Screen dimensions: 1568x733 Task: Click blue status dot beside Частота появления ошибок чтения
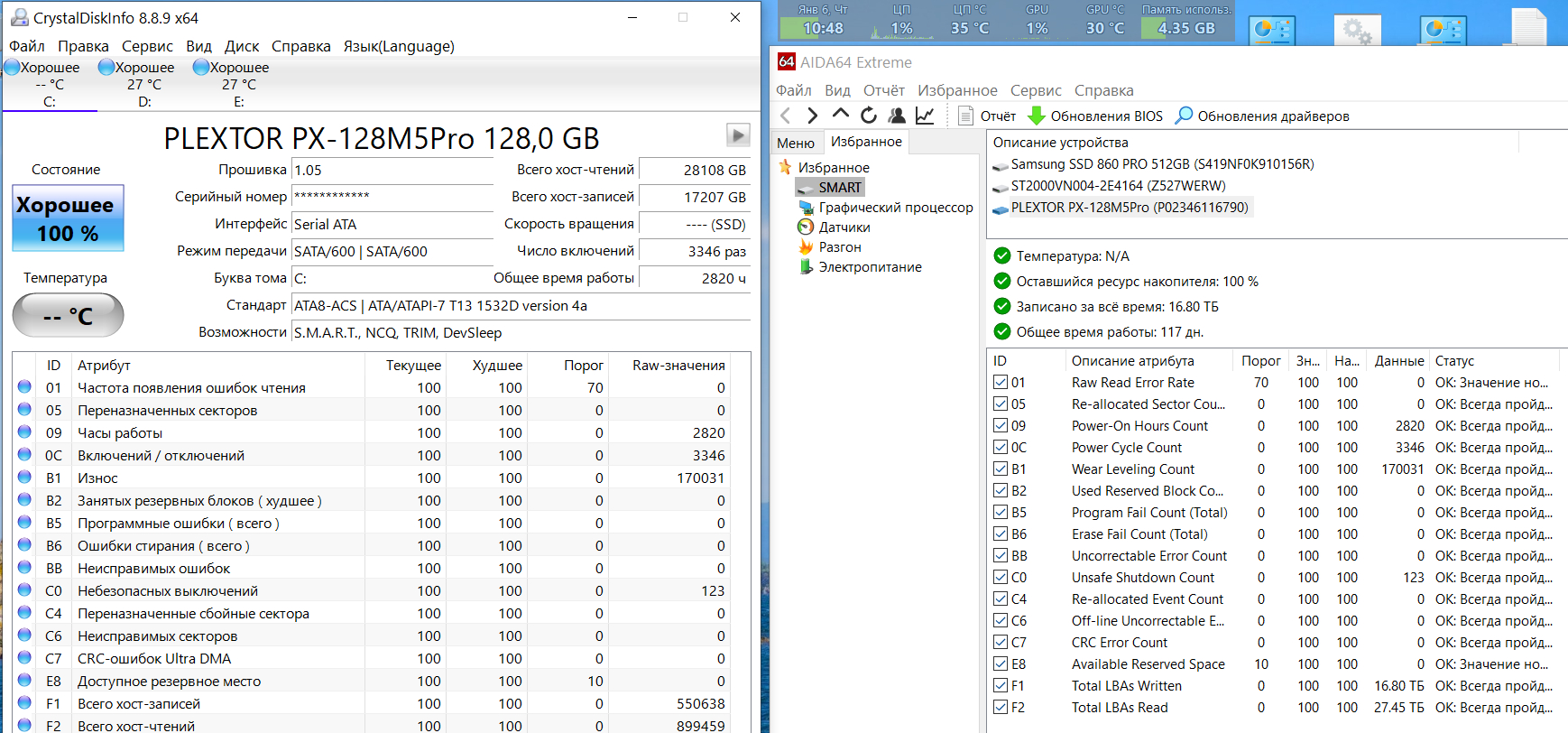[x=24, y=387]
